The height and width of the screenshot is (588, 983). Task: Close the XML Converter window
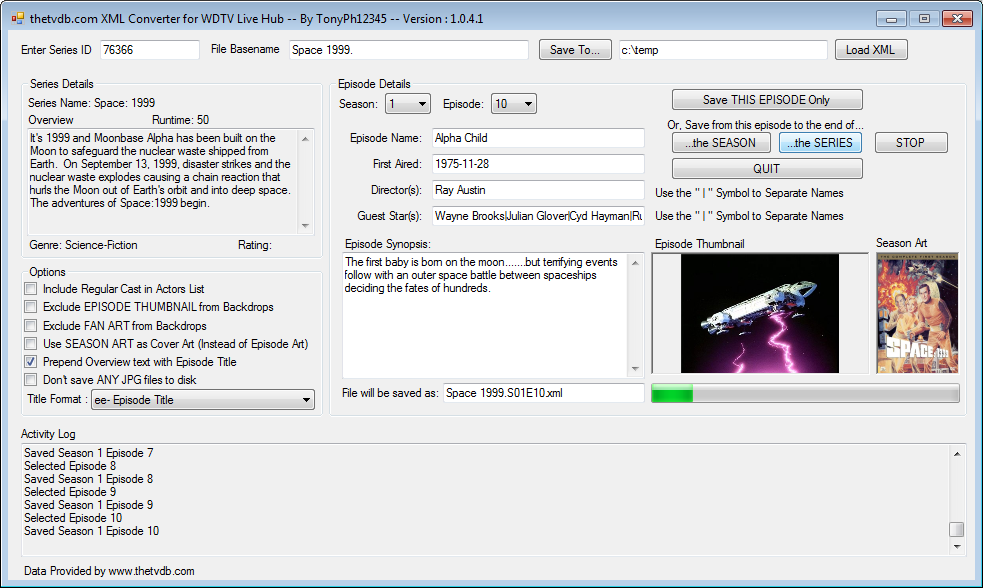957,19
